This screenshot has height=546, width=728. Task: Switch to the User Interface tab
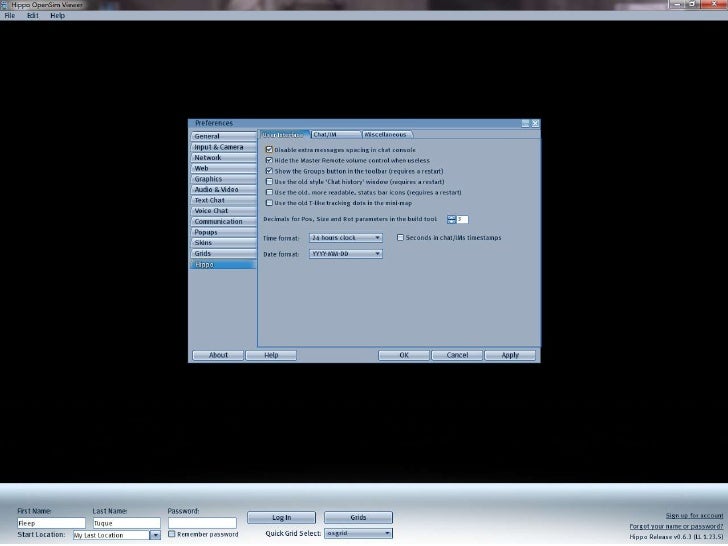(284, 134)
